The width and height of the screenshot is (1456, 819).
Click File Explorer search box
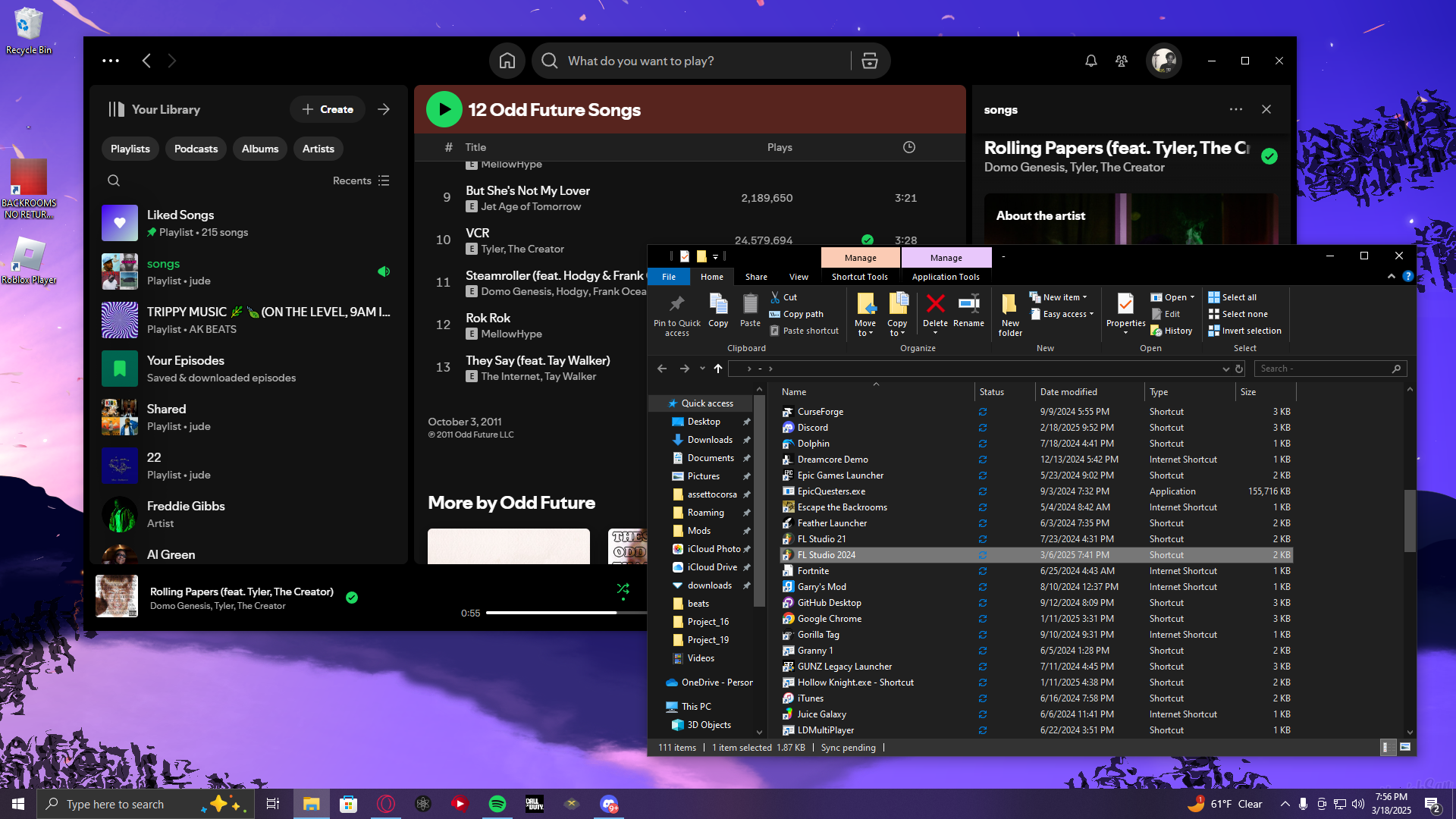(x=1331, y=369)
